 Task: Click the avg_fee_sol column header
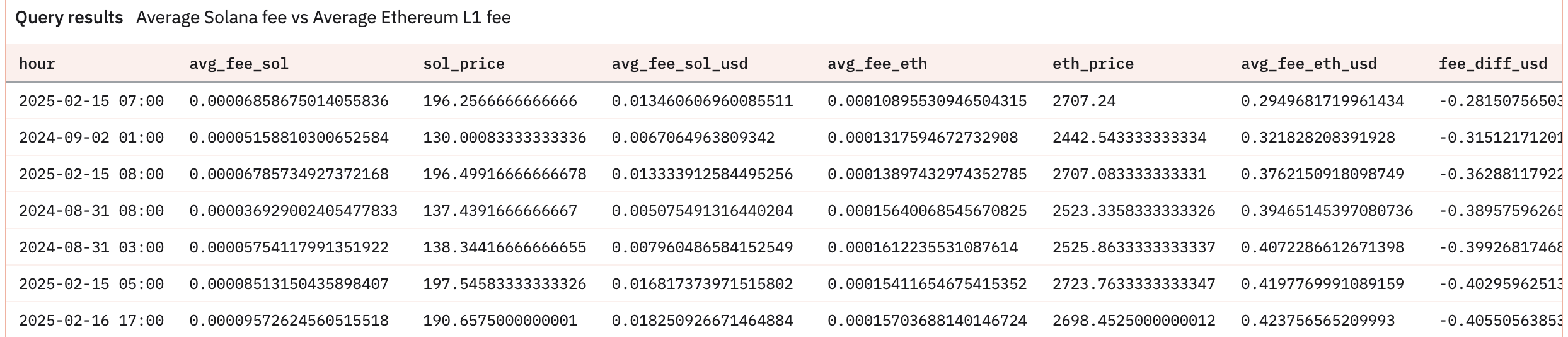[x=239, y=64]
